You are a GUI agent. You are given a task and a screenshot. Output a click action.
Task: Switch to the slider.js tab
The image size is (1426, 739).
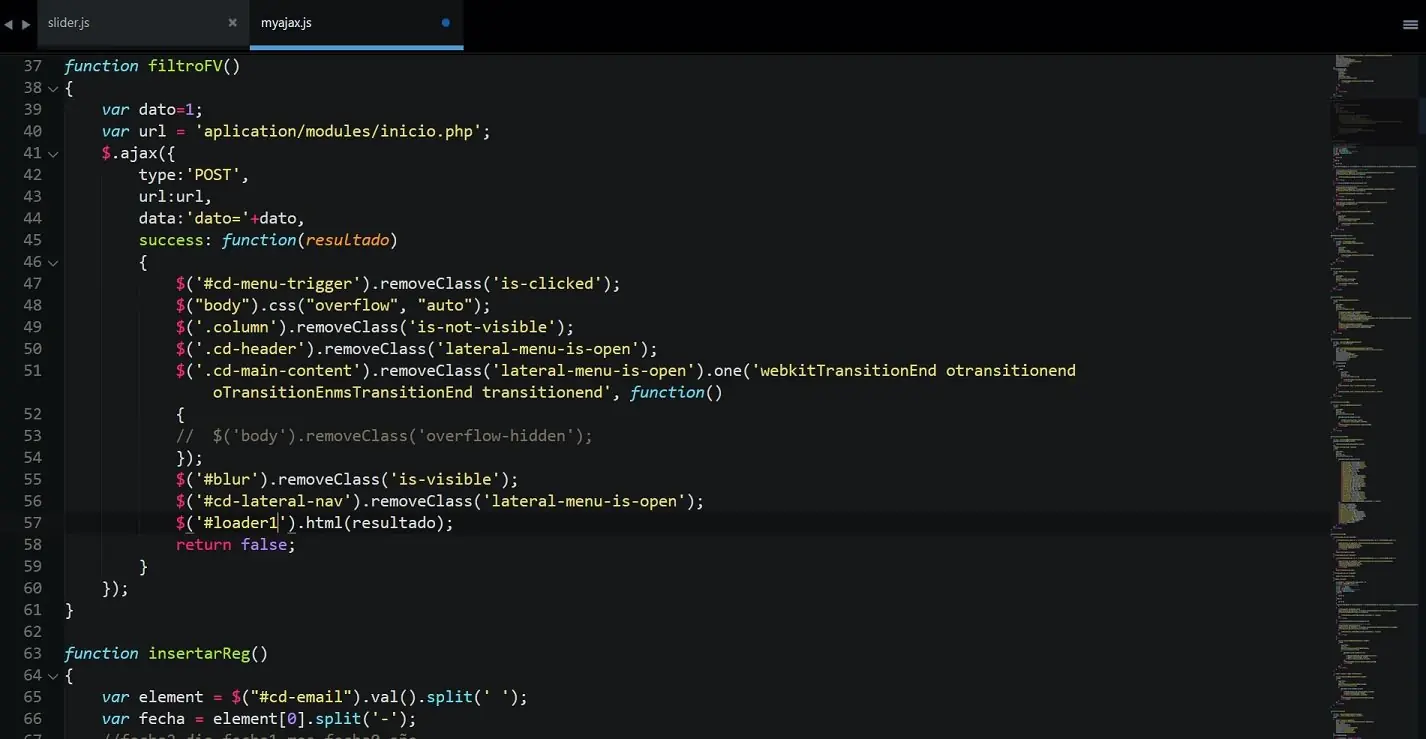coord(69,22)
